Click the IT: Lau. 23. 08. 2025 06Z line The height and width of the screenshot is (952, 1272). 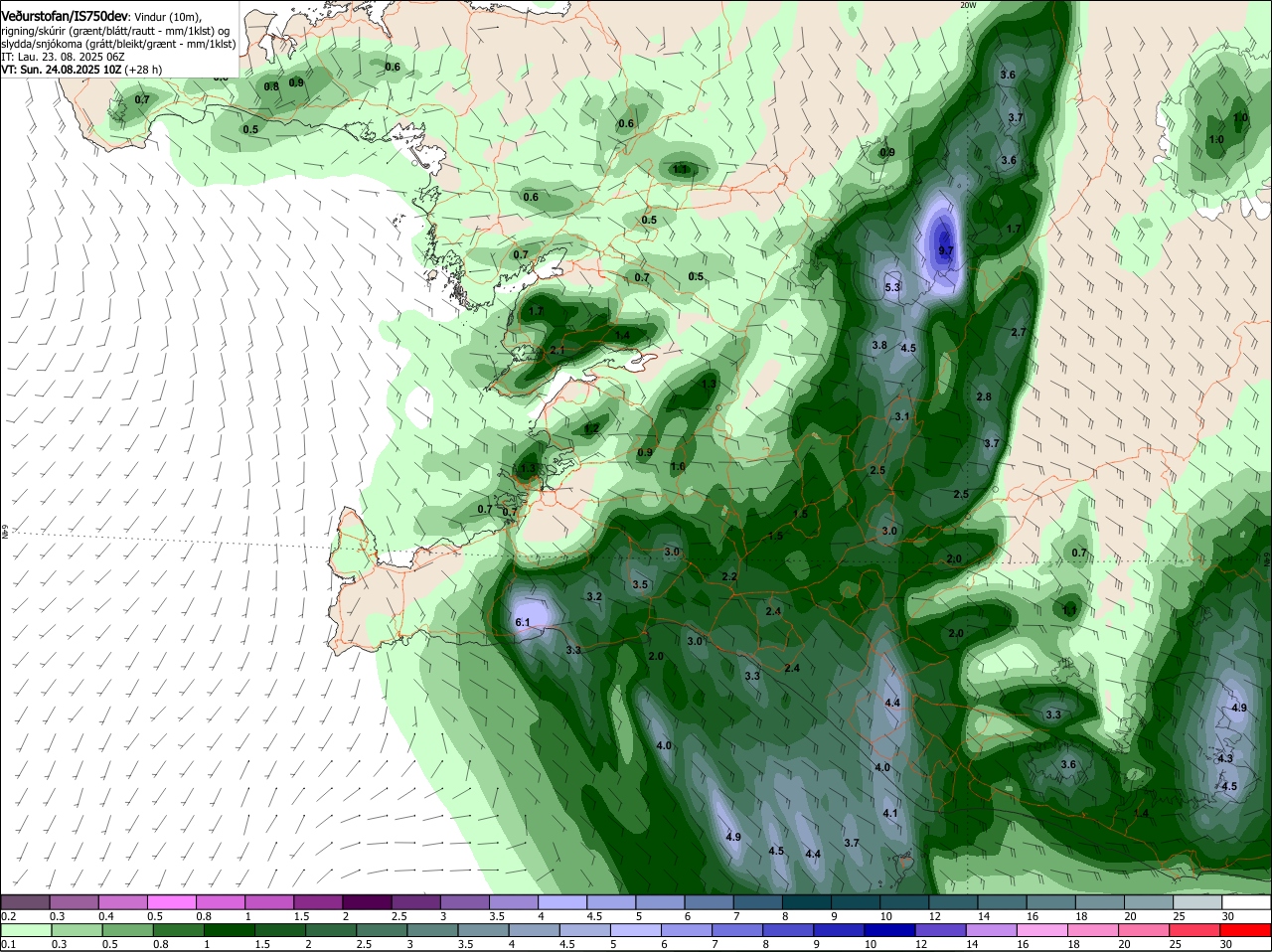[64, 57]
